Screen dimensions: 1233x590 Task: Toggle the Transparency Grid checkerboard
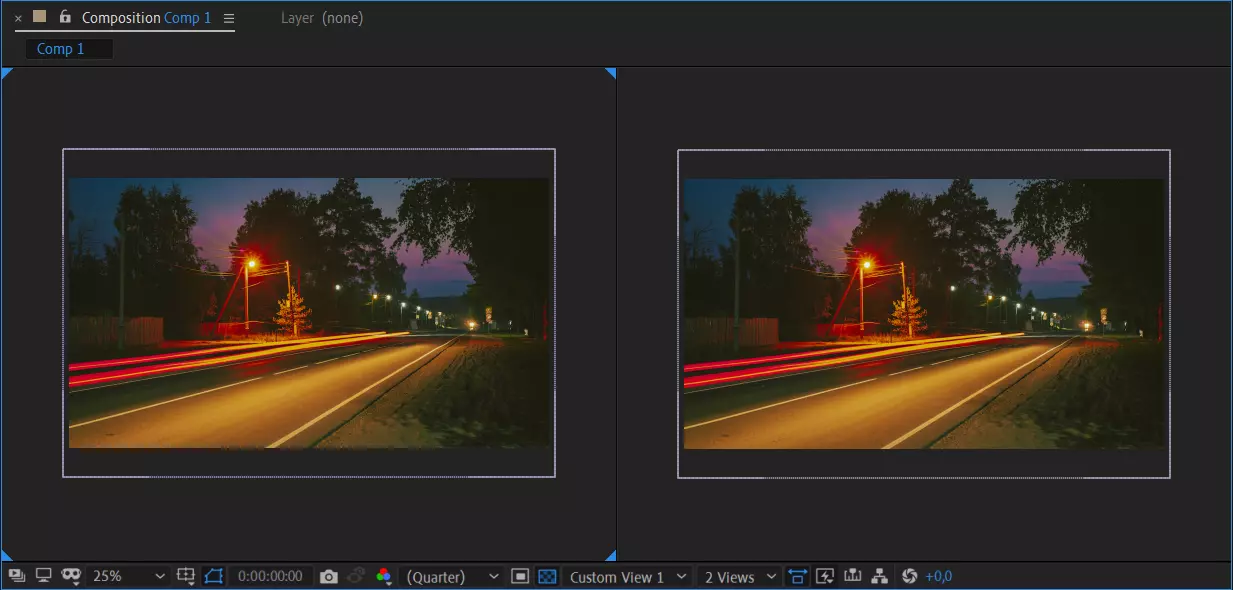(x=547, y=577)
